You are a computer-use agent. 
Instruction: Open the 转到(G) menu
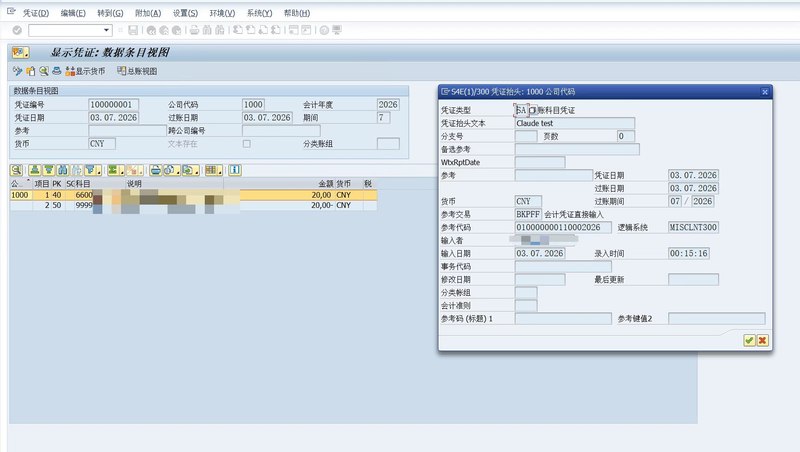click(110, 13)
